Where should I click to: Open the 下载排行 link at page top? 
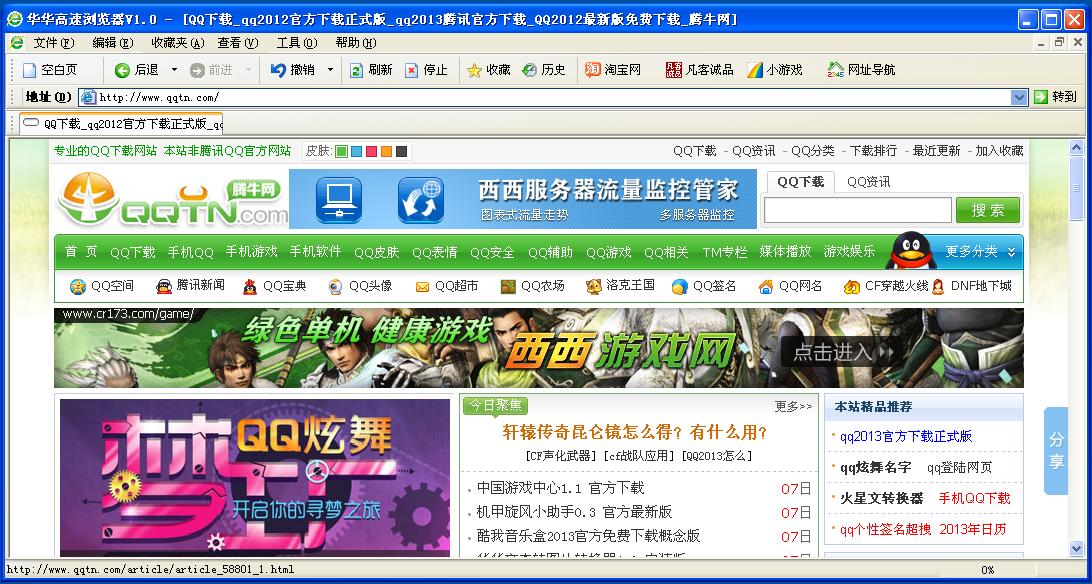click(873, 150)
